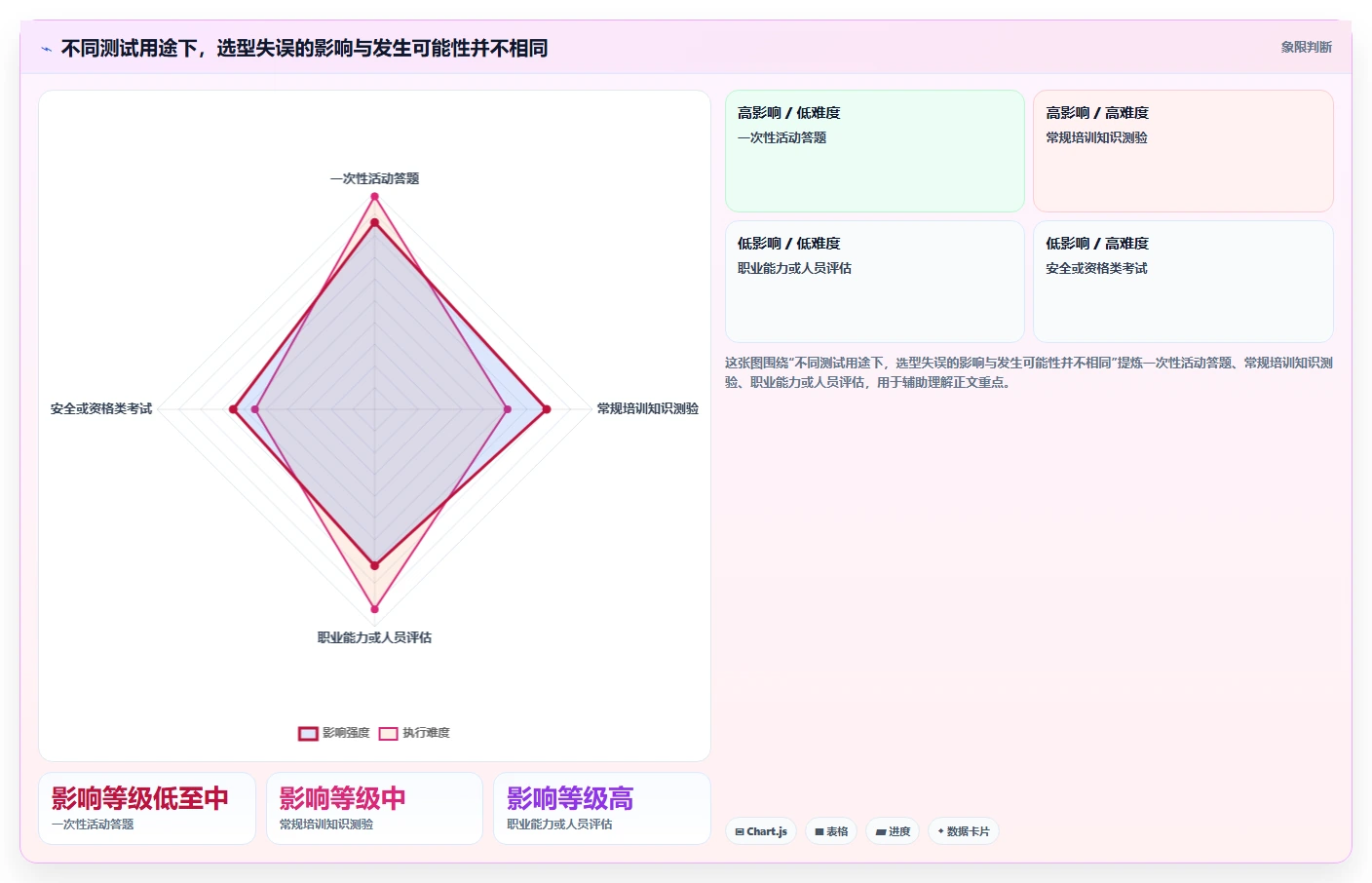Open the 低影响 / 低难度 quadrant card
Viewport: 1372px width, 883px height.
click(875, 282)
